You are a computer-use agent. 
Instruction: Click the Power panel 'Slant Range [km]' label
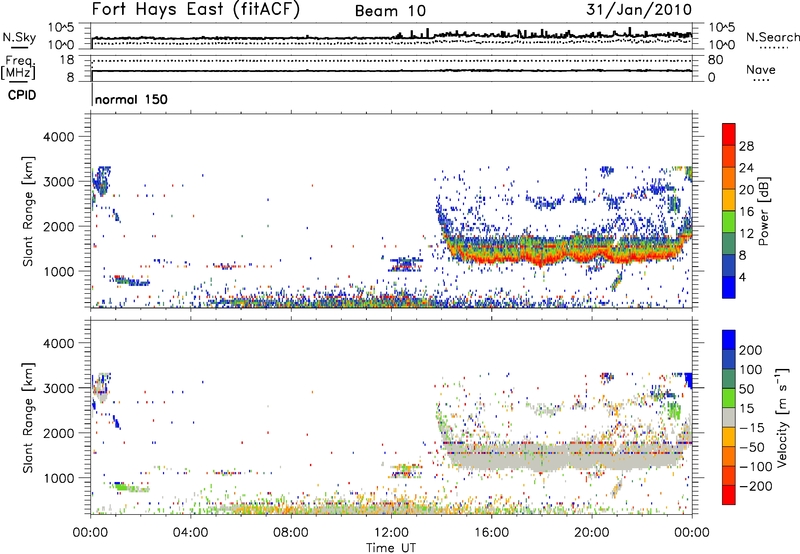(x=28, y=211)
